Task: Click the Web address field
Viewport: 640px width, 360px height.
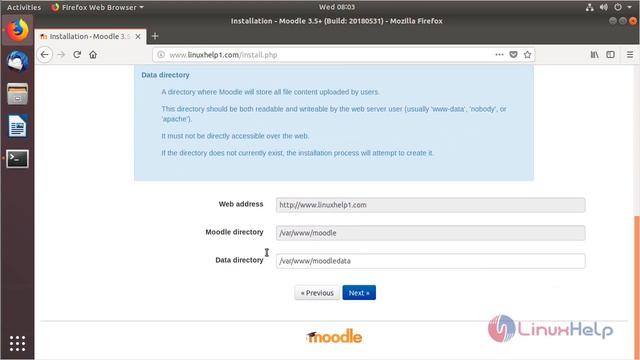Action: pos(430,205)
